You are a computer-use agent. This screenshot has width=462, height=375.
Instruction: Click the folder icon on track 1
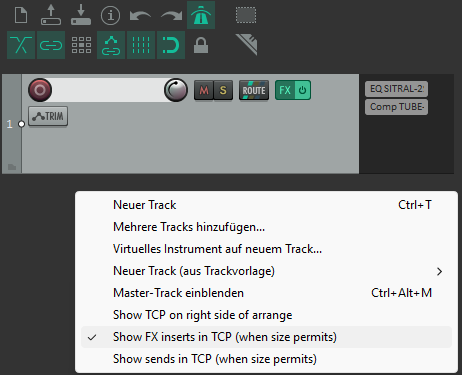click(x=12, y=167)
